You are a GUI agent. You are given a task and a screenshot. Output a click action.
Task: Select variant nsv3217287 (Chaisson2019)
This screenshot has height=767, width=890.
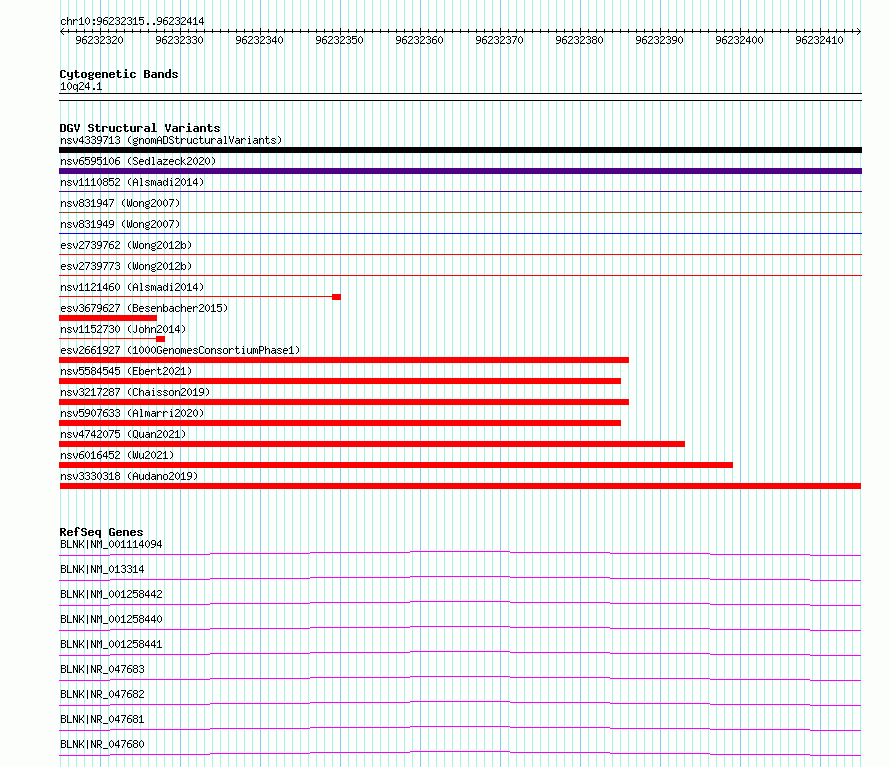pos(135,392)
